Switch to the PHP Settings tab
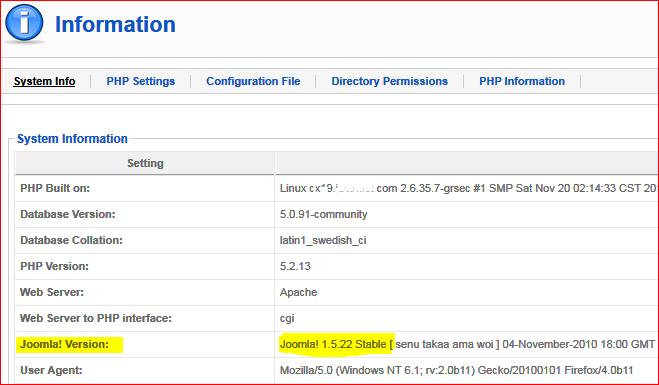This screenshot has height=385, width=659. [x=140, y=81]
